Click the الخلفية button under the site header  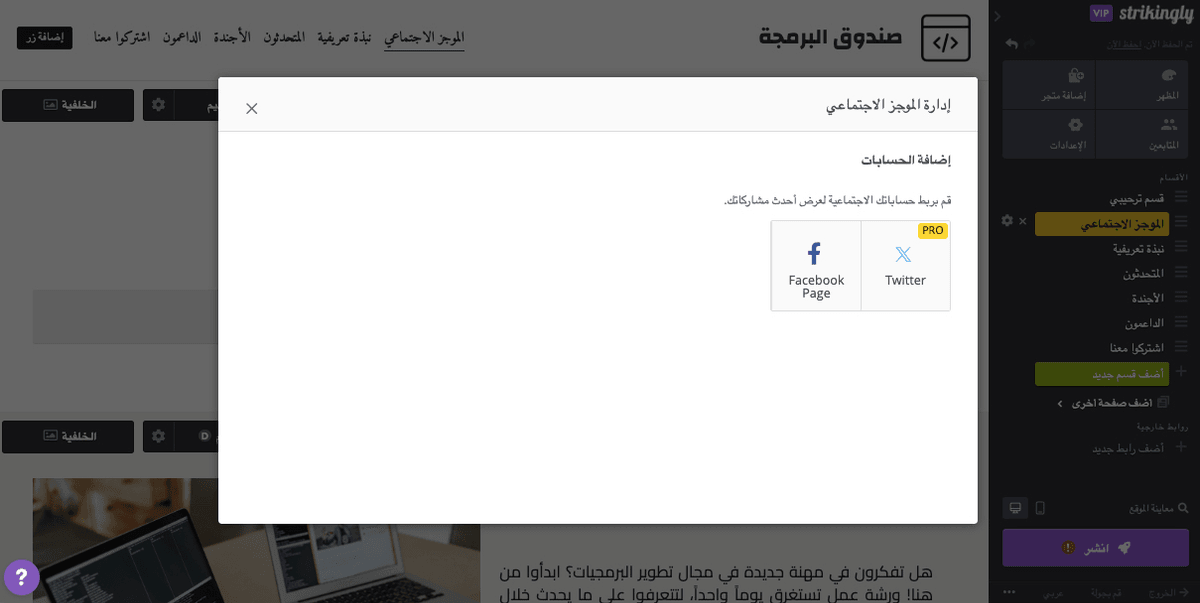click(68, 105)
